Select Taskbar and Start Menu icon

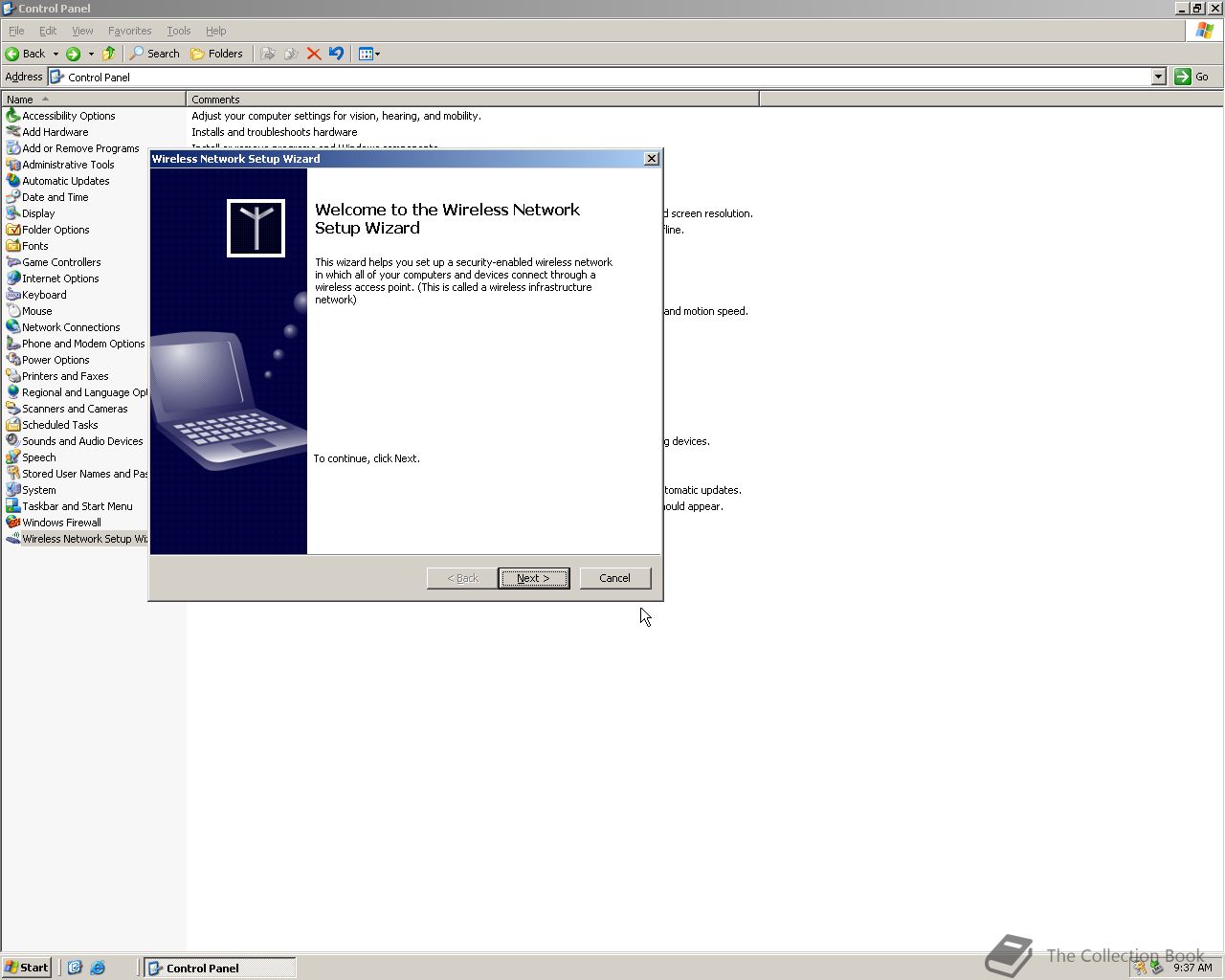coord(13,506)
